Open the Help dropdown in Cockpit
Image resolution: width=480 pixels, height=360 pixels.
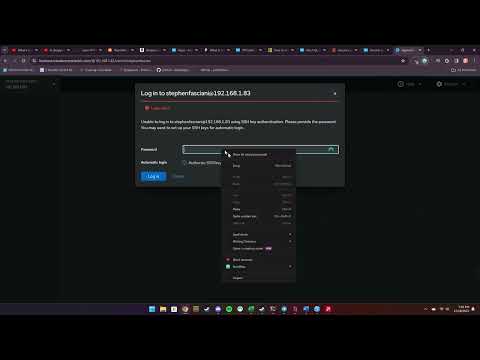point(410,84)
